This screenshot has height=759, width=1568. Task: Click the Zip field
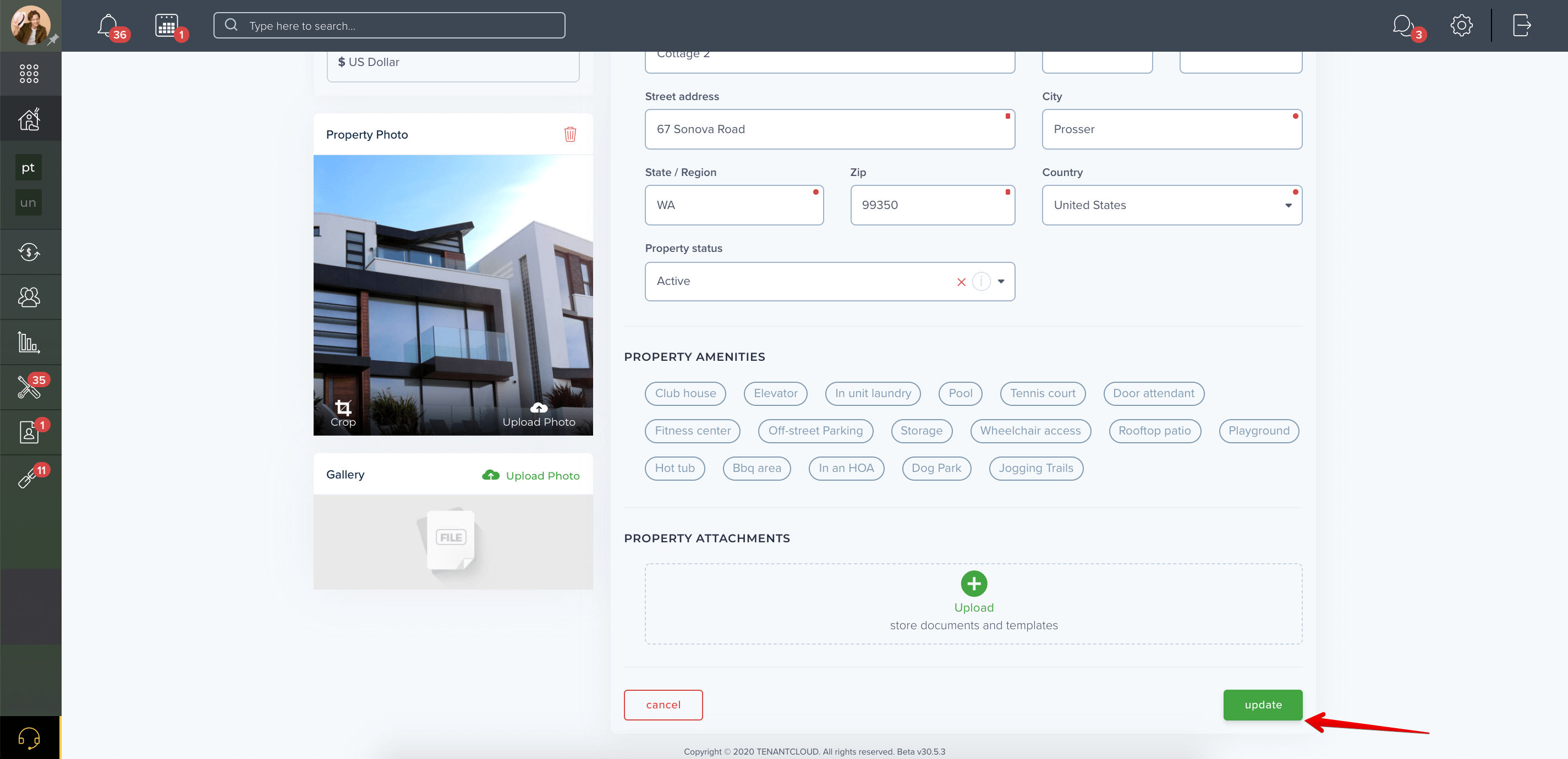tap(933, 205)
